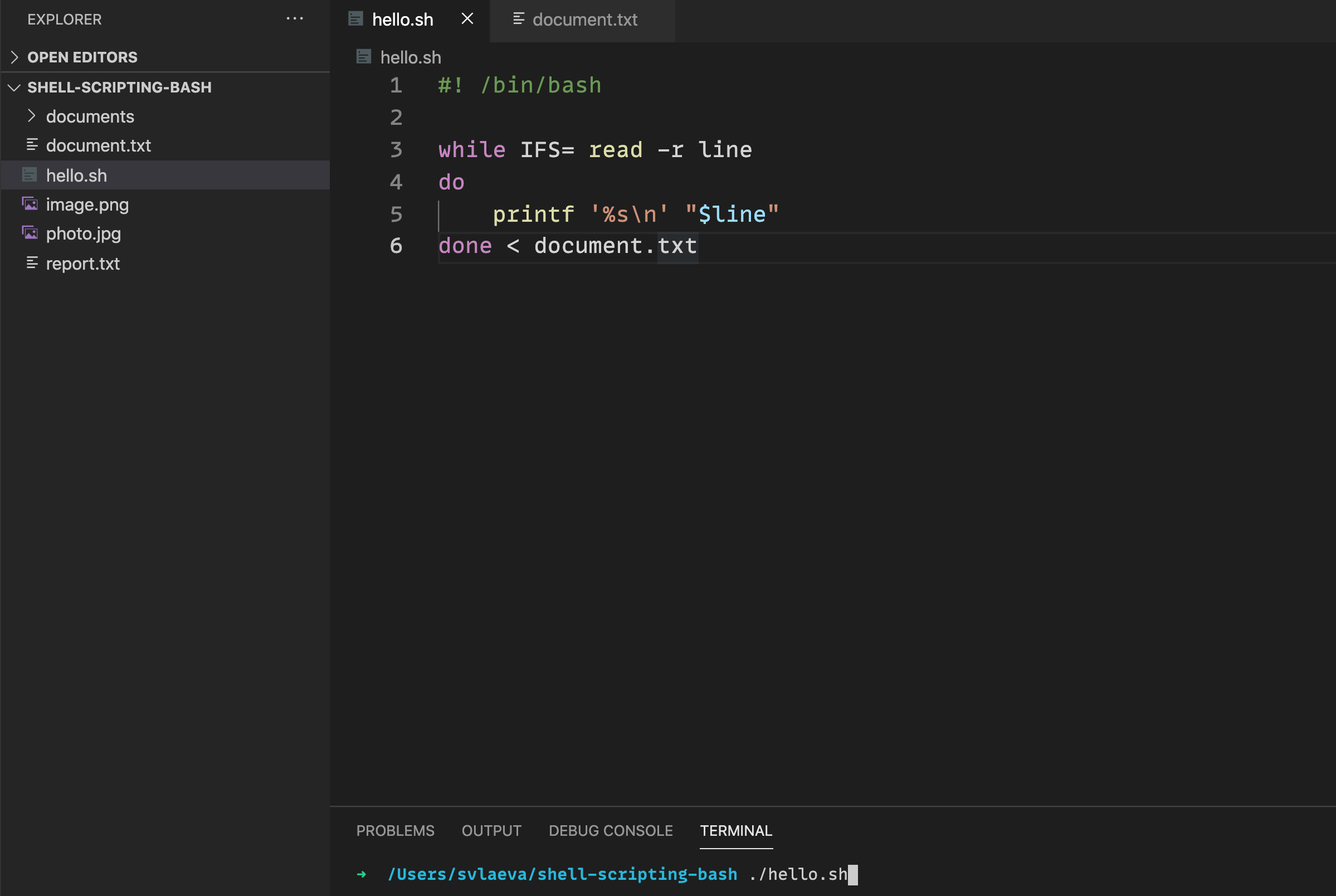
Task: Open Explorer more actions ellipsis menu
Action: point(294,19)
